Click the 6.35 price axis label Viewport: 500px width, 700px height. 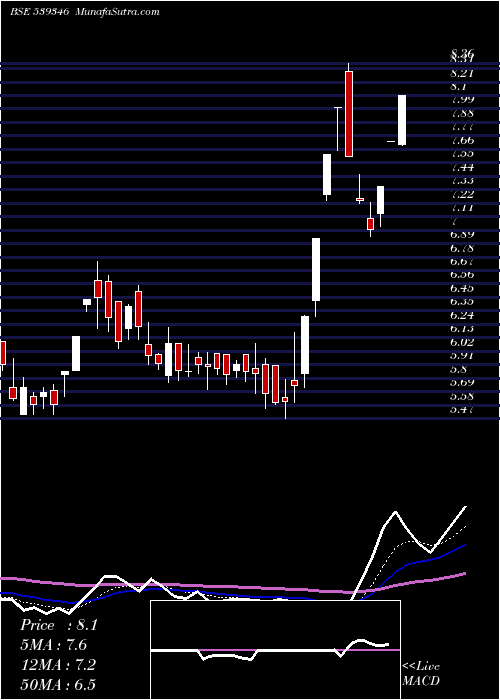coord(462,302)
